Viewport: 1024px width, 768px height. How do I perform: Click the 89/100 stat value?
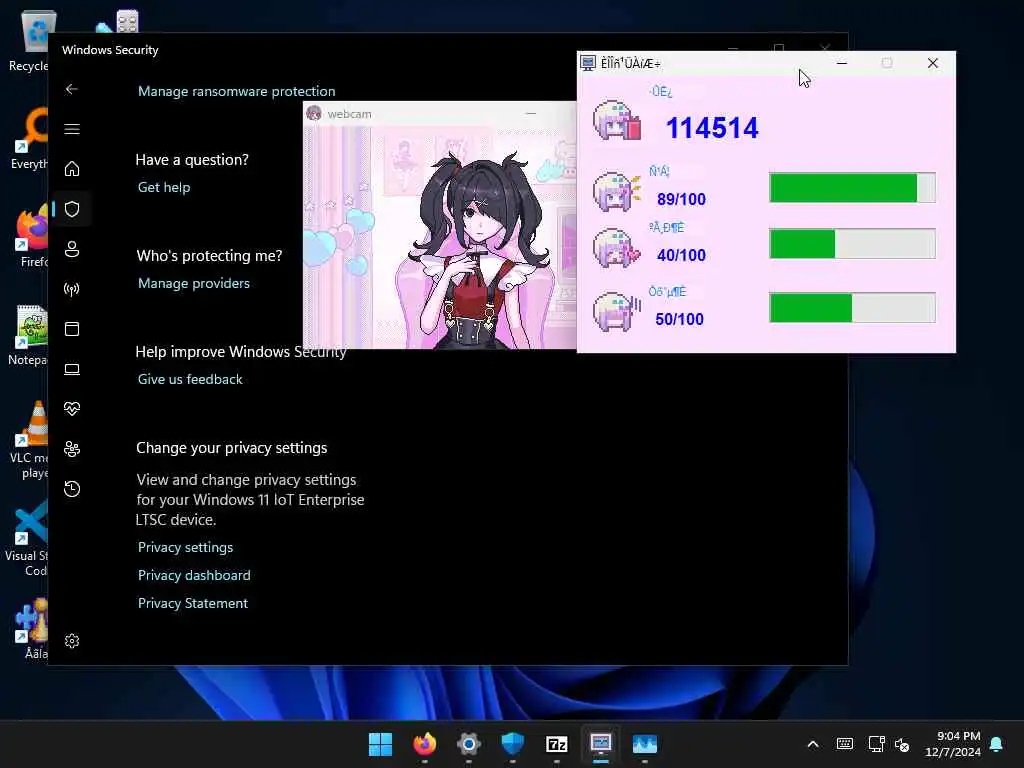[681, 199]
